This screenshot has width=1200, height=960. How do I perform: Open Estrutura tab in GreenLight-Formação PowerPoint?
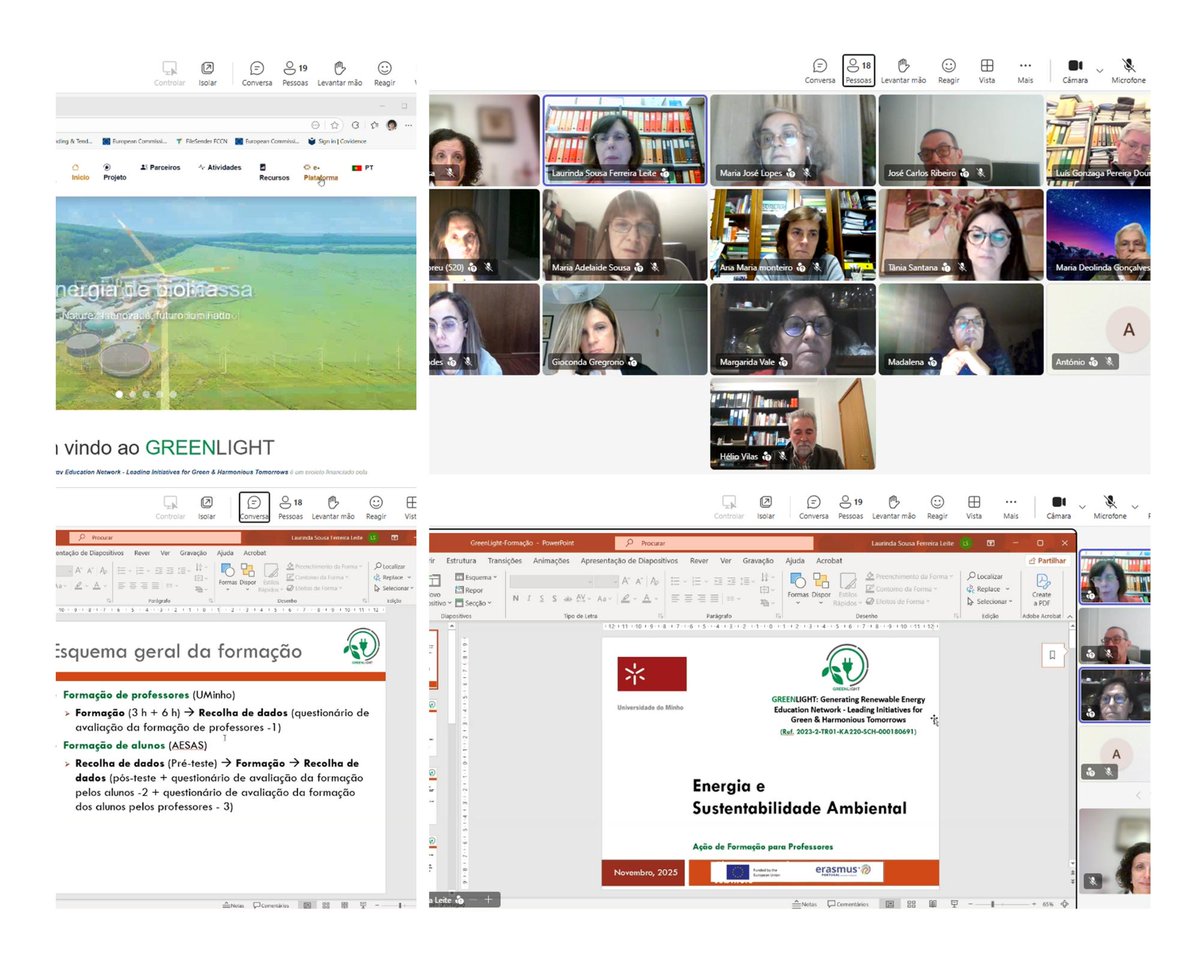461,561
